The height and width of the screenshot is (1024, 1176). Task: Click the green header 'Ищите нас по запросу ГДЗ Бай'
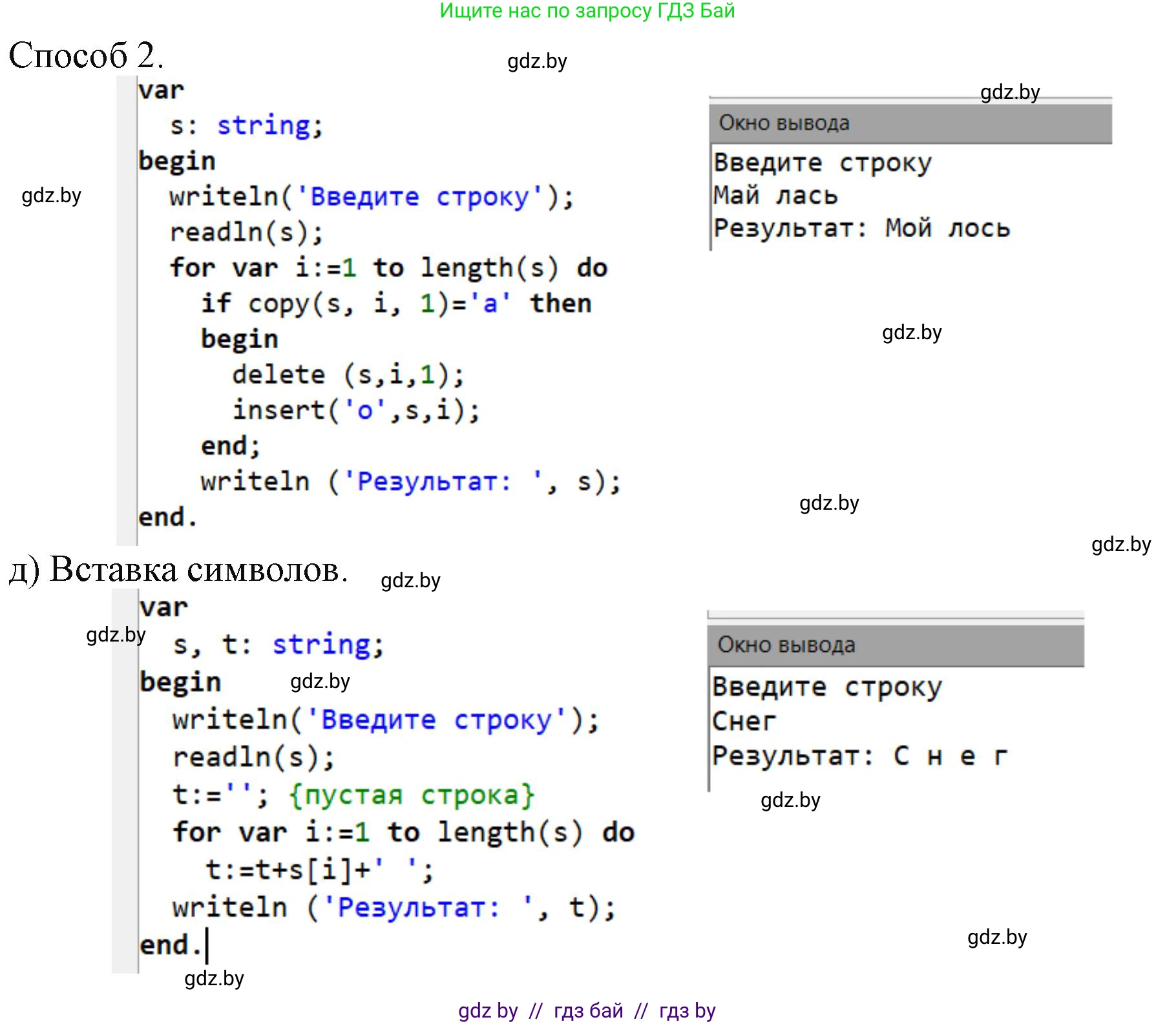point(587,11)
